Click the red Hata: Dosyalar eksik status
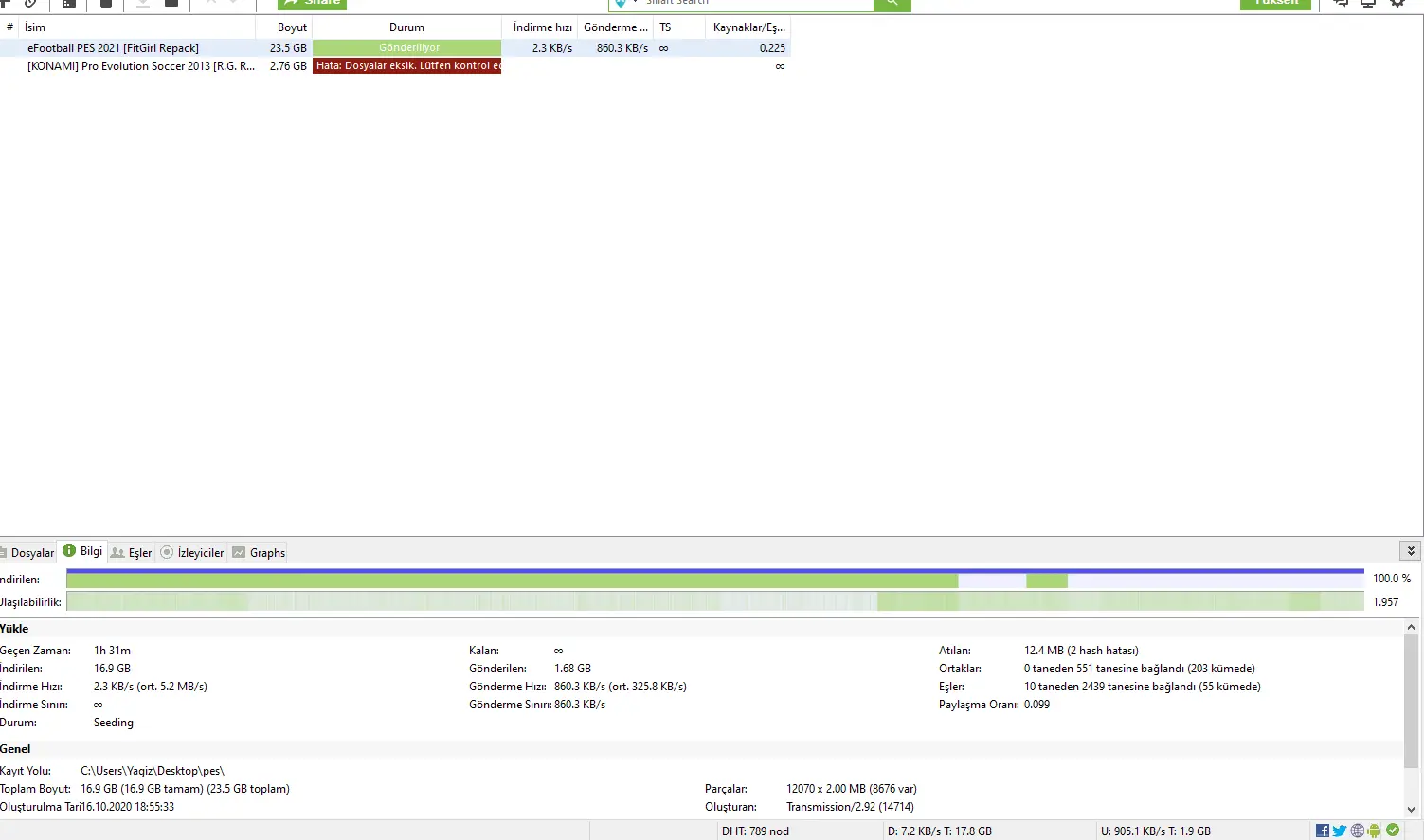Image resolution: width=1424 pixels, height=840 pixels. point(407,66)
